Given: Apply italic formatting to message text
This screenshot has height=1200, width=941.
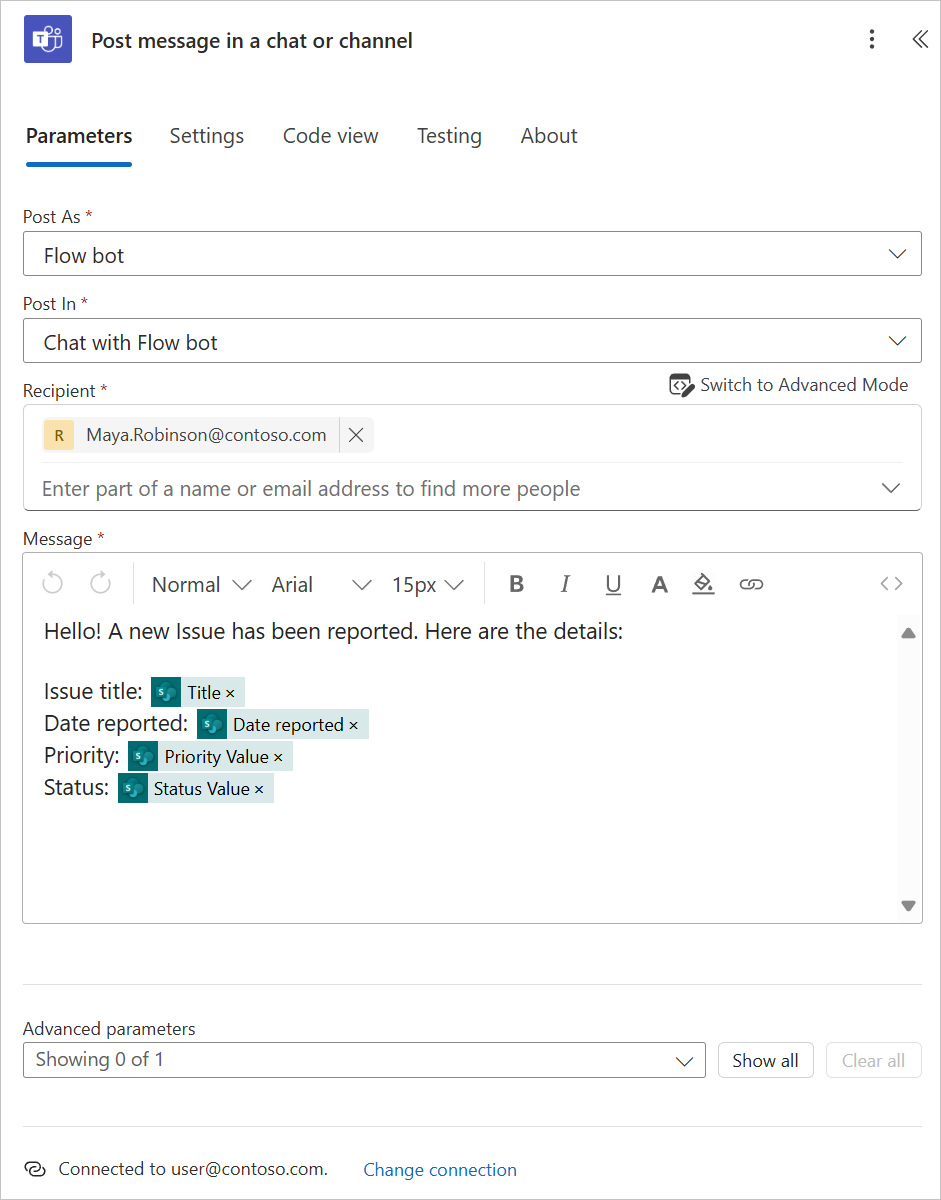Looking at the screenshot, I should click(565, 583).
